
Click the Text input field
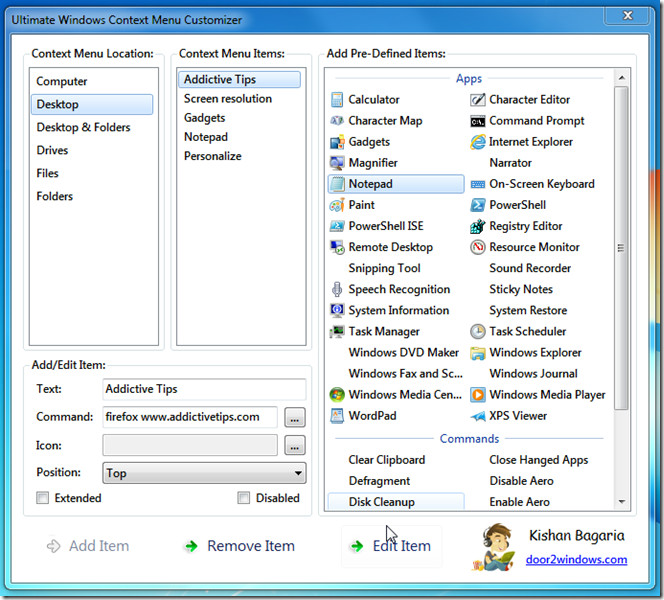coord(204,389)
